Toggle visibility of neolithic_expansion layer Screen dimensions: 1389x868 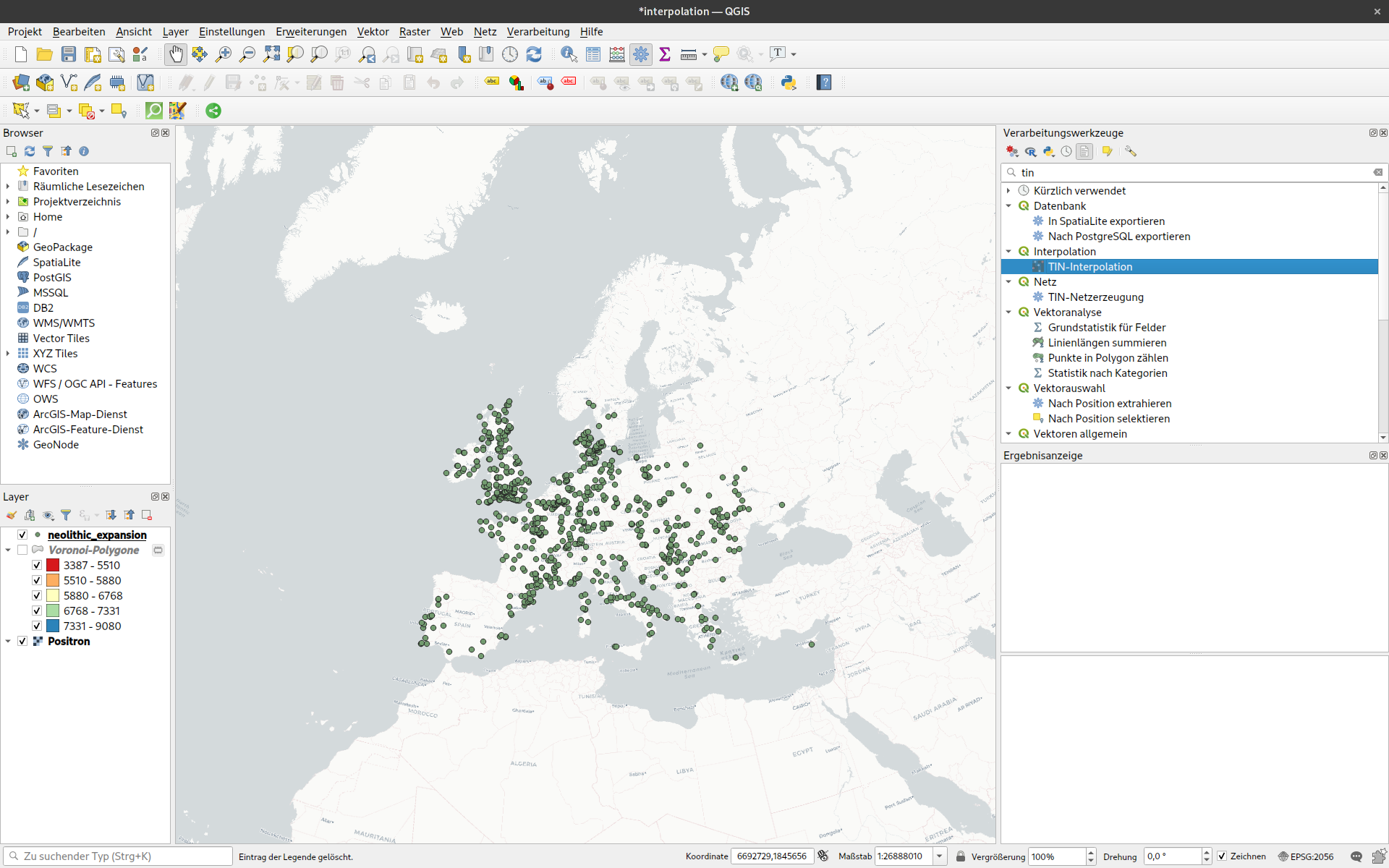click(x=22, y=535)
